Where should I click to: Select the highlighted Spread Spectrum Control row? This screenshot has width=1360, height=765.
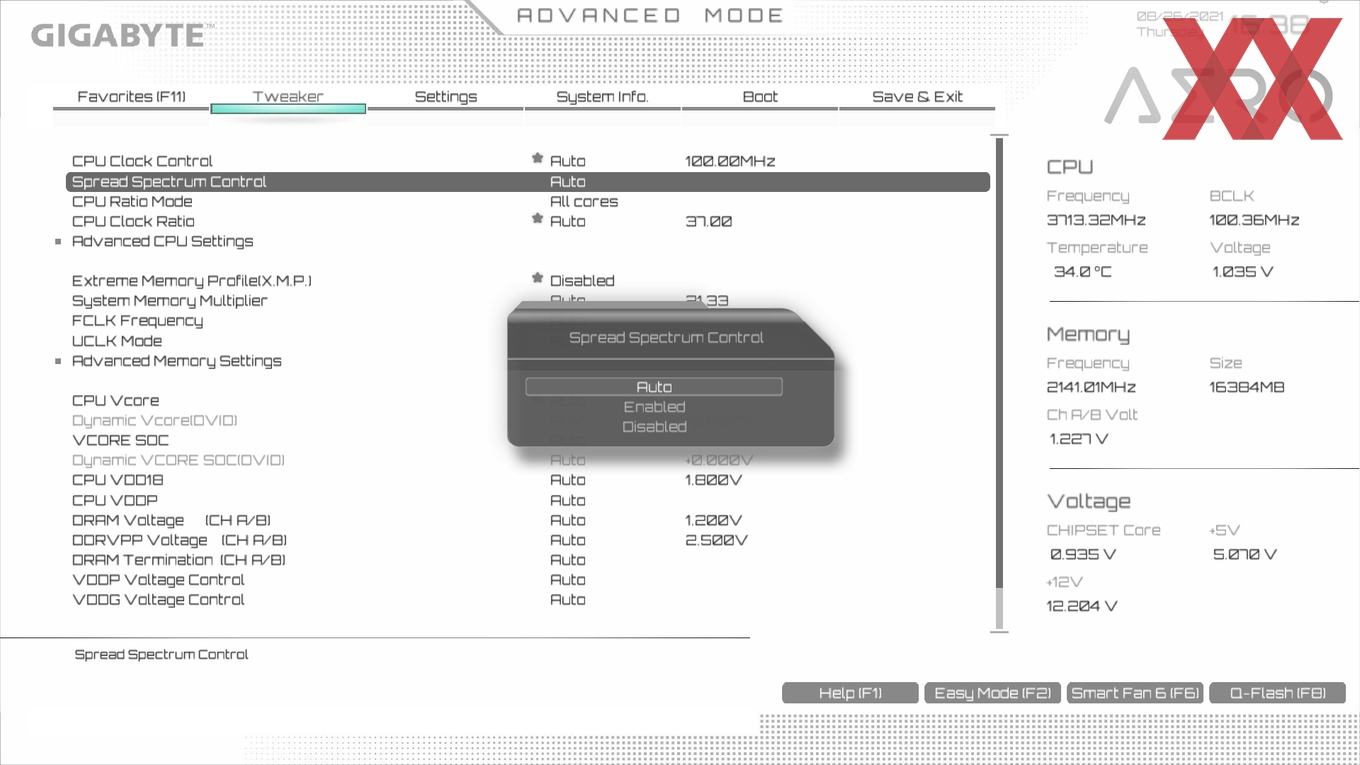pyautogui.click(x=528, y=182)
